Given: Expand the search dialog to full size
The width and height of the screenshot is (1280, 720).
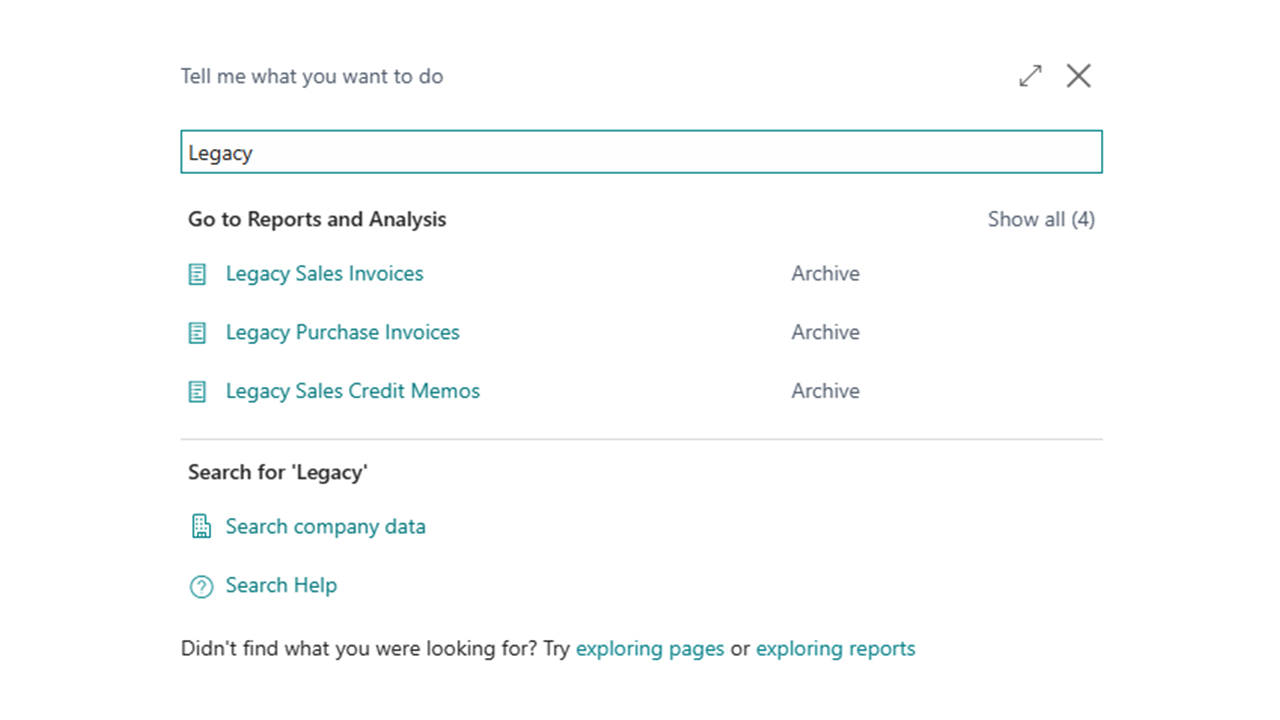Looking at the screenshot, I should (x=1030, y=76).
